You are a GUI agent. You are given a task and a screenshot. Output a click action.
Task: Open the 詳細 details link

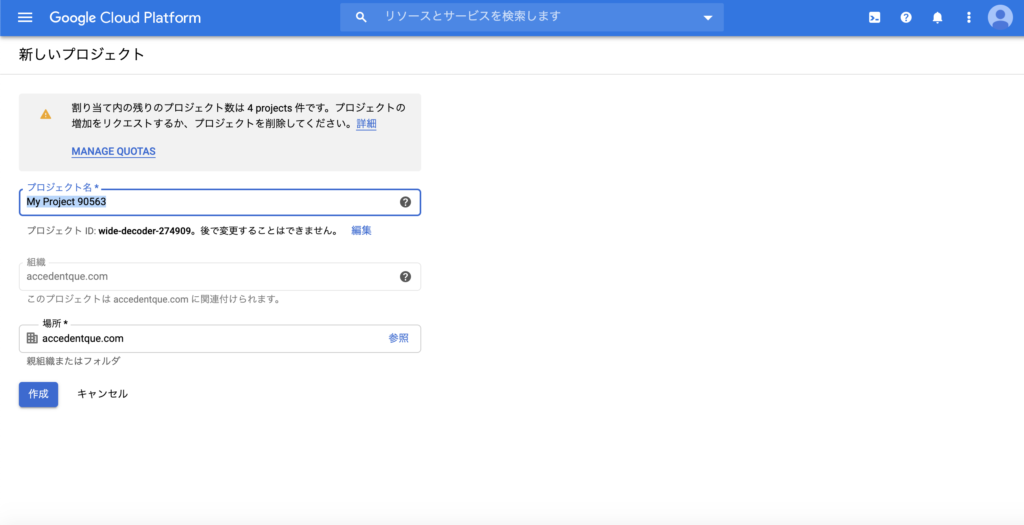366,123
